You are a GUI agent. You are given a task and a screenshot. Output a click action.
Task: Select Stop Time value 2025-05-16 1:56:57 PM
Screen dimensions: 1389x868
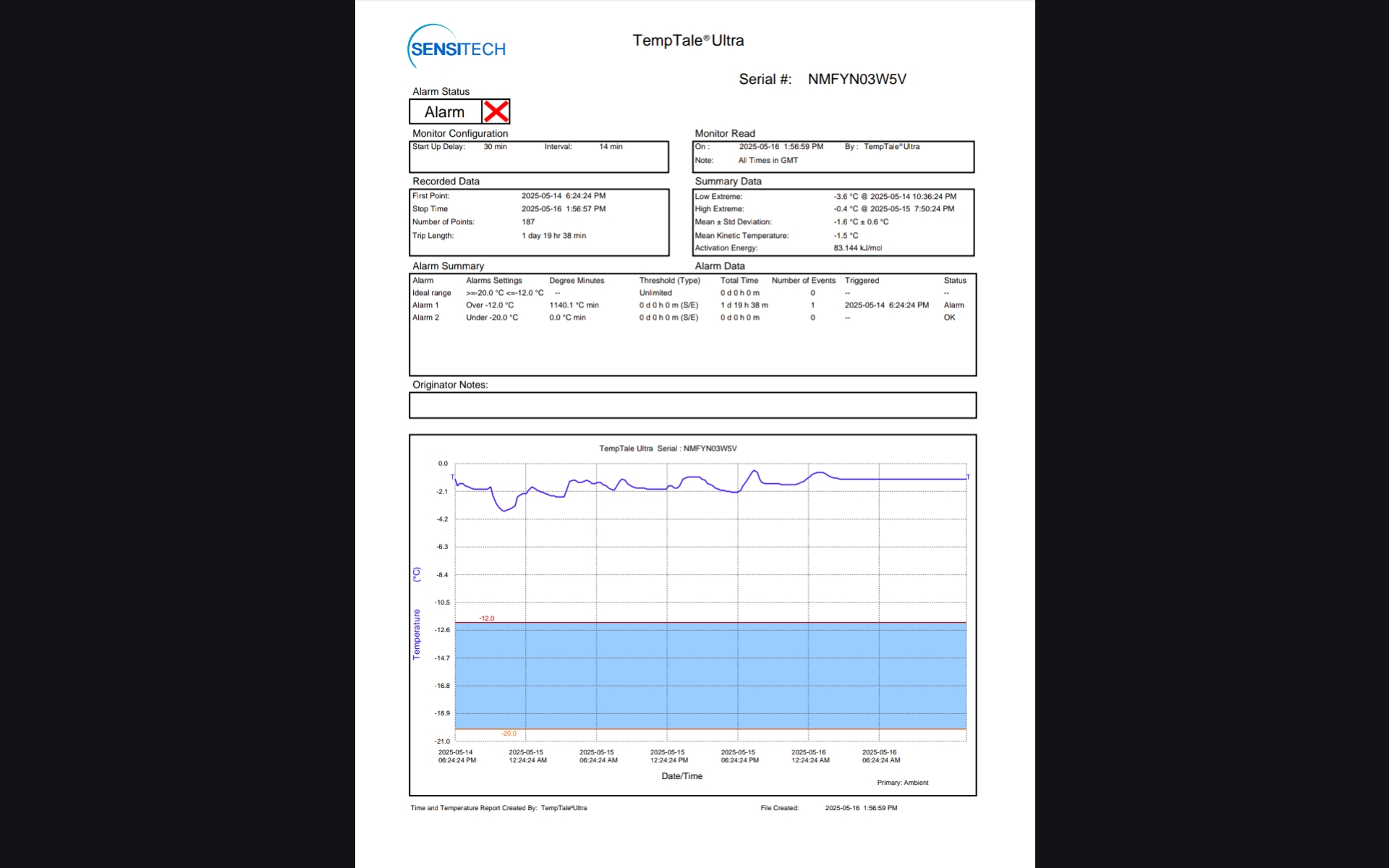[x=564, y=209]
